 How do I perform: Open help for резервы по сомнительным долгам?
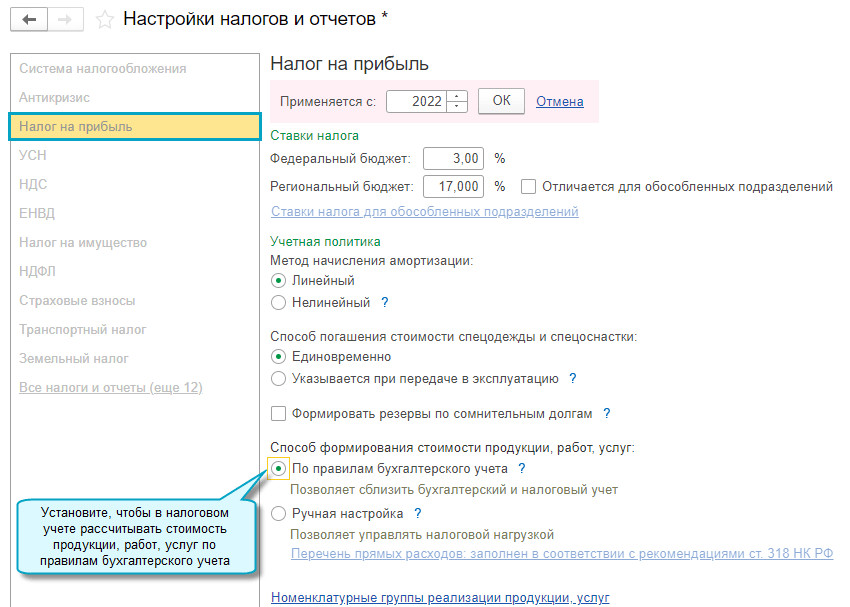(x=607, y=414)
